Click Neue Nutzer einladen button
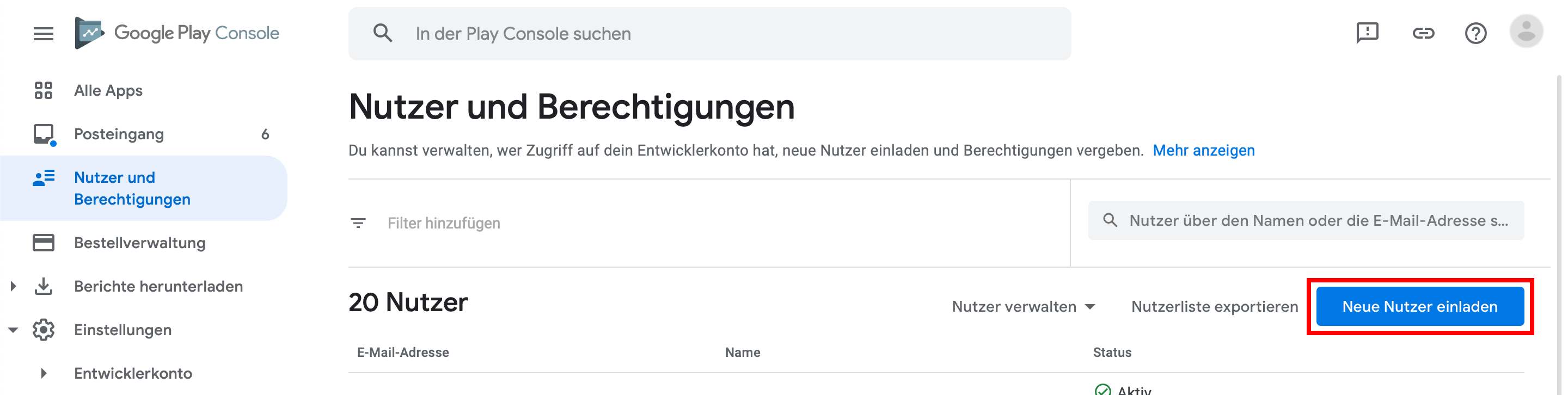This screenshot has height=395, width=1568. (1420, 307)
